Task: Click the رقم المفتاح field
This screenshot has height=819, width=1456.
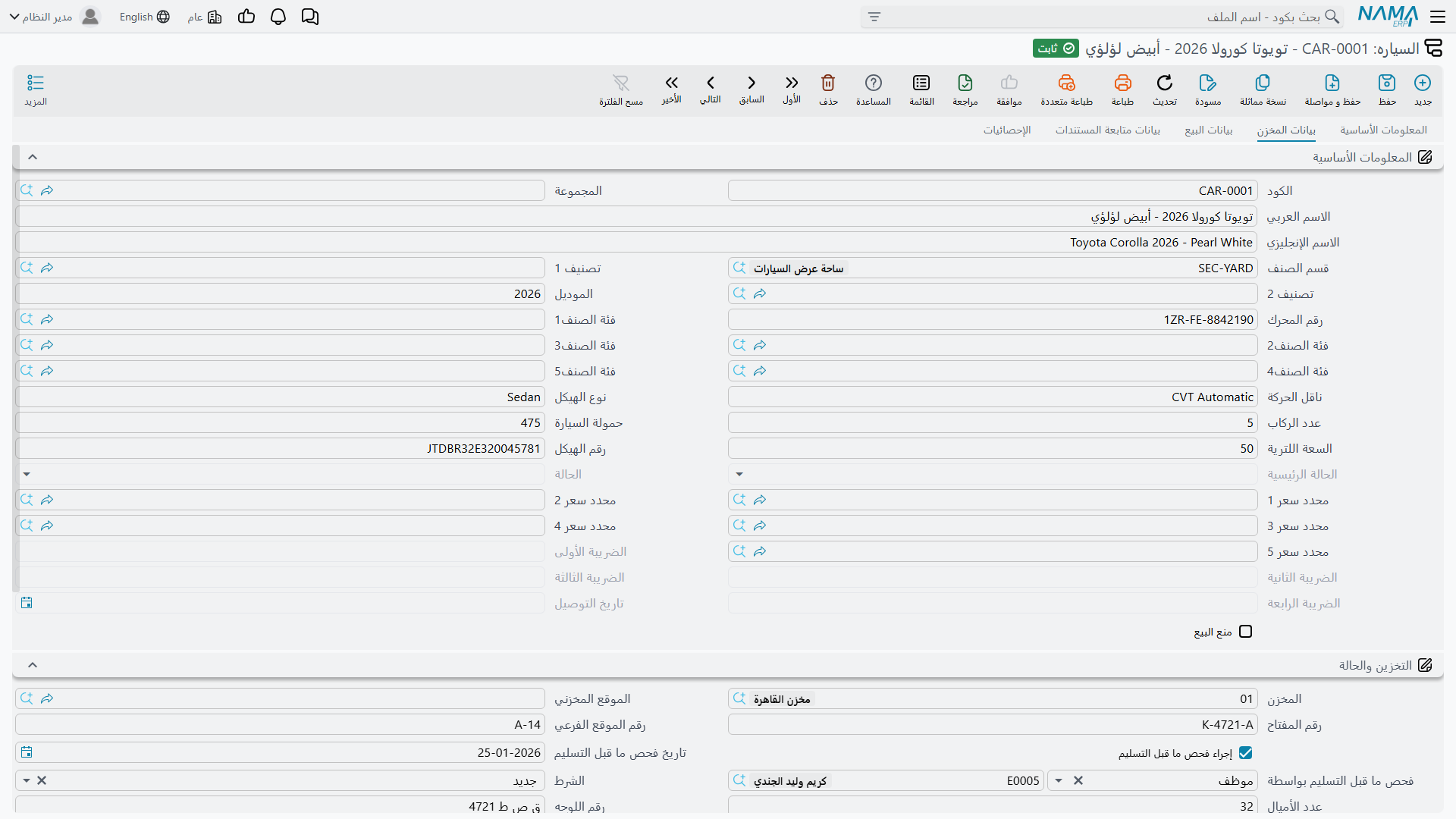Action: pyautogui.click(x=993, y=724)
